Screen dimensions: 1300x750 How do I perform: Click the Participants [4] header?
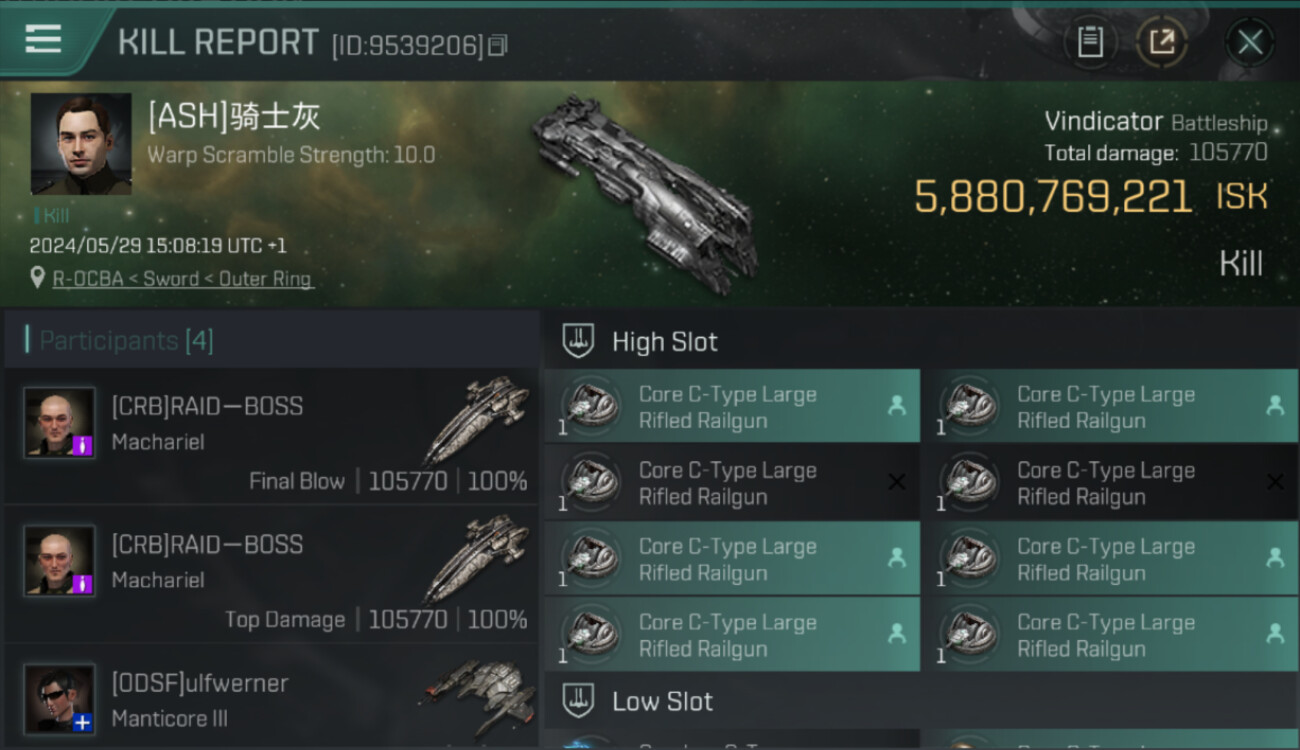point(126,341)
